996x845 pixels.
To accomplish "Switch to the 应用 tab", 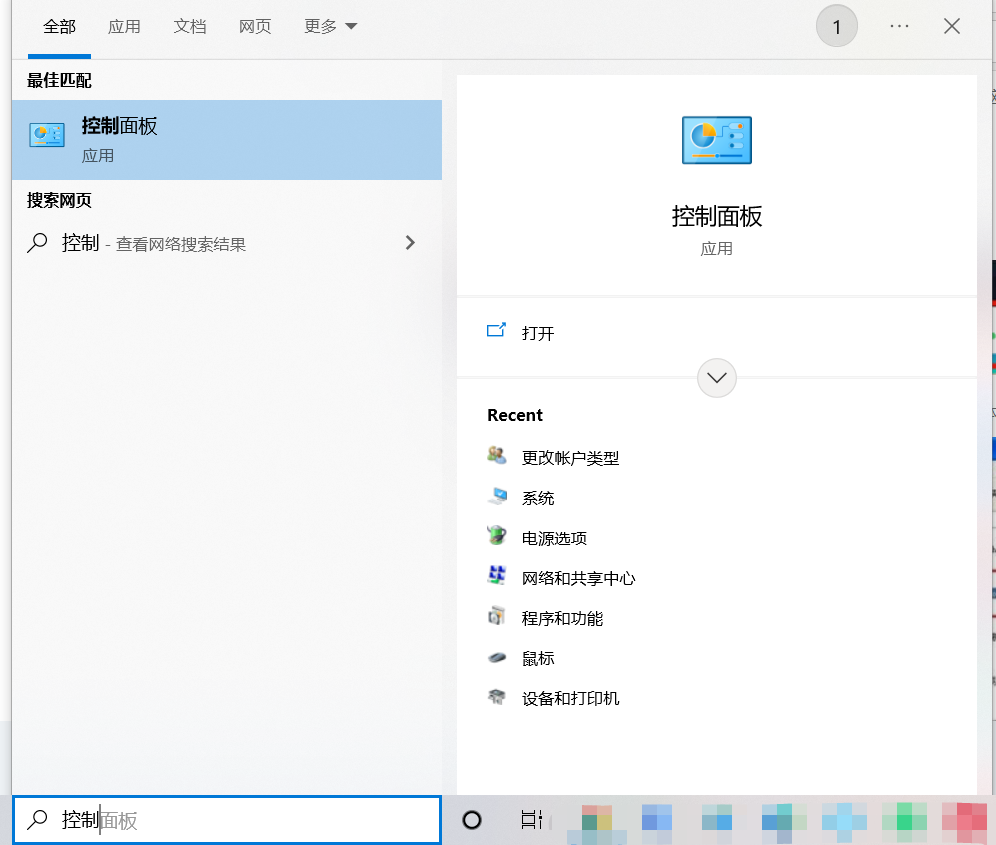I will pyautogui.click(x=124, y=27).
